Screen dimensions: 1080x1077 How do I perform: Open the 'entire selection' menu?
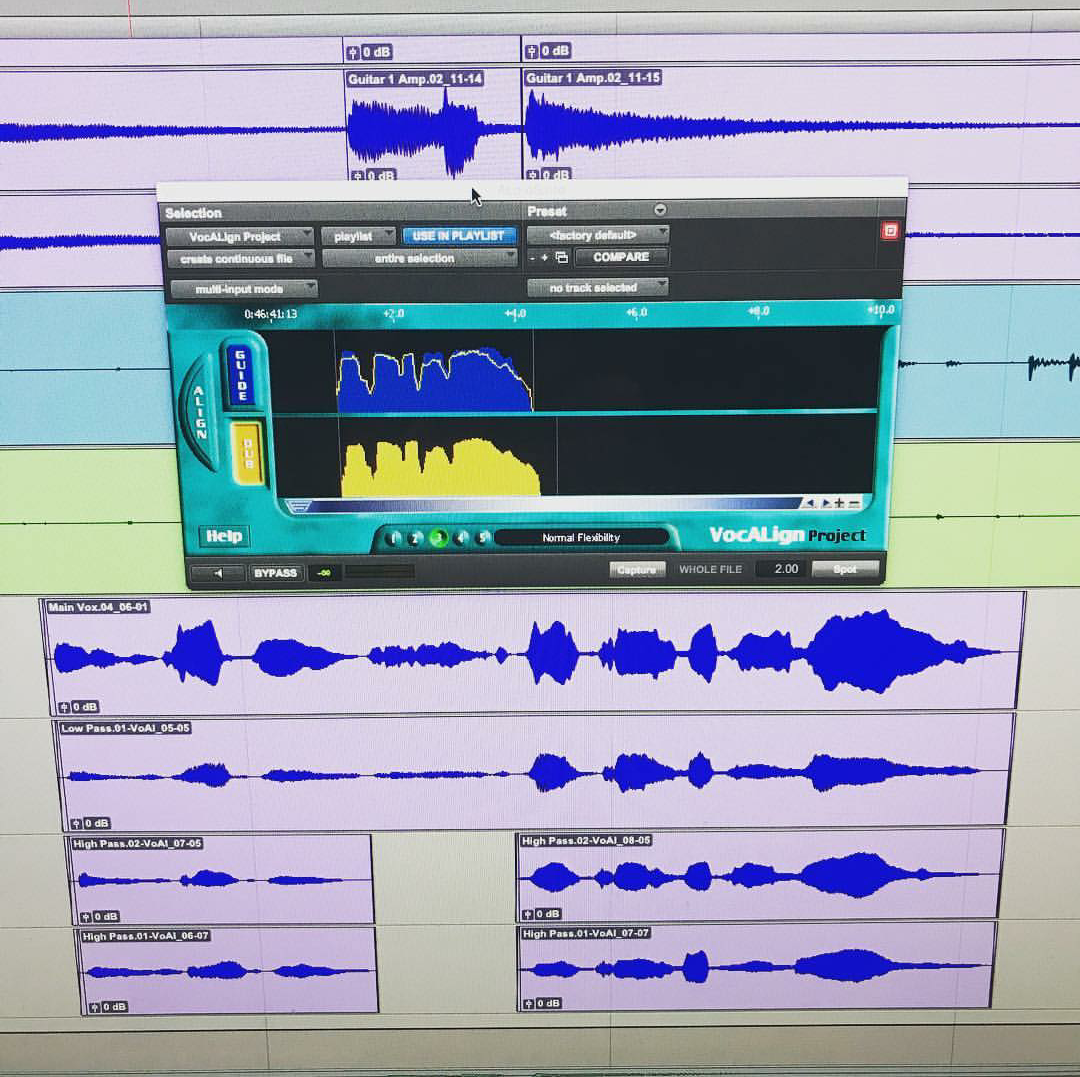pyautogui.click(x=419, y=258)
